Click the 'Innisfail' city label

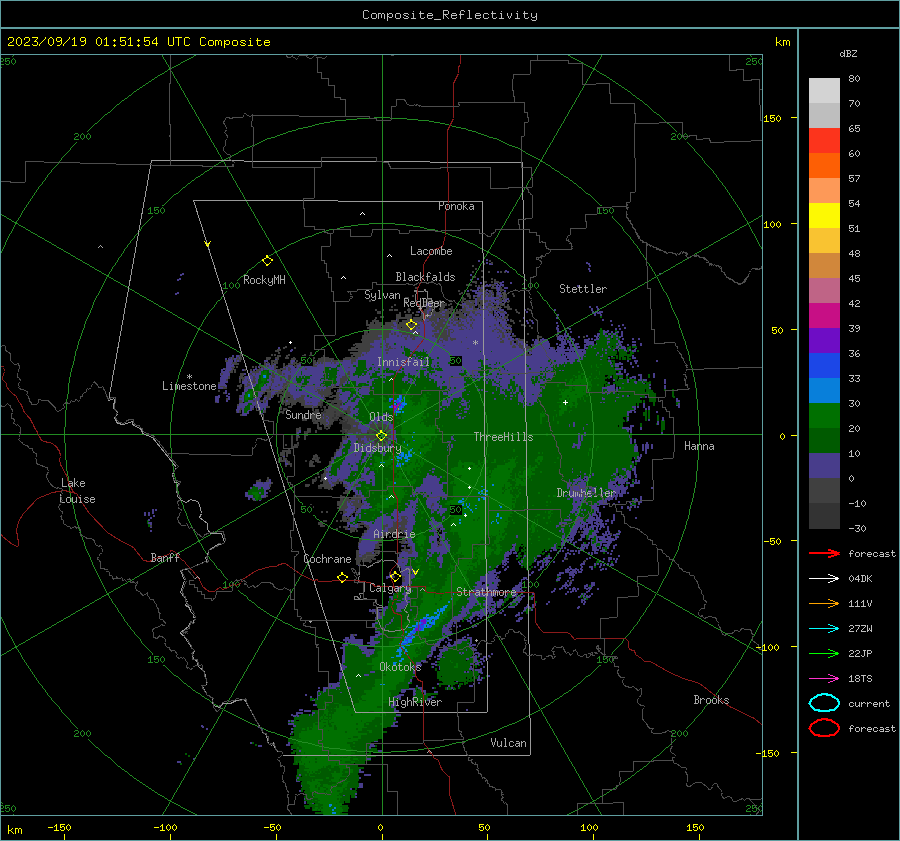(403, 362)
